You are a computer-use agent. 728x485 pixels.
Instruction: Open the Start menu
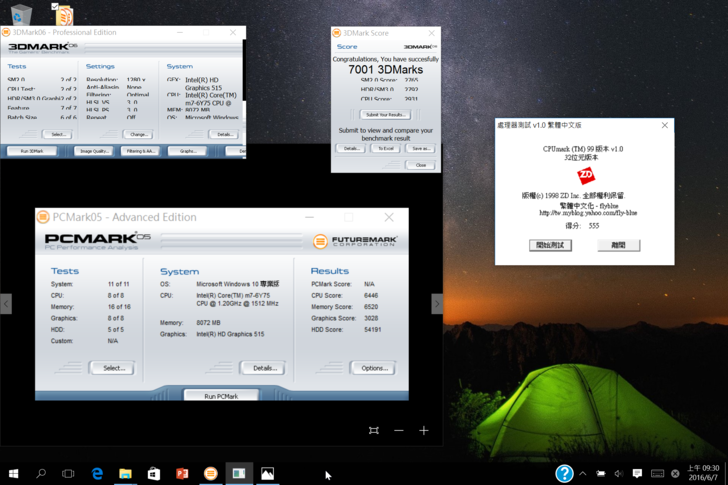tap(13, 473)
